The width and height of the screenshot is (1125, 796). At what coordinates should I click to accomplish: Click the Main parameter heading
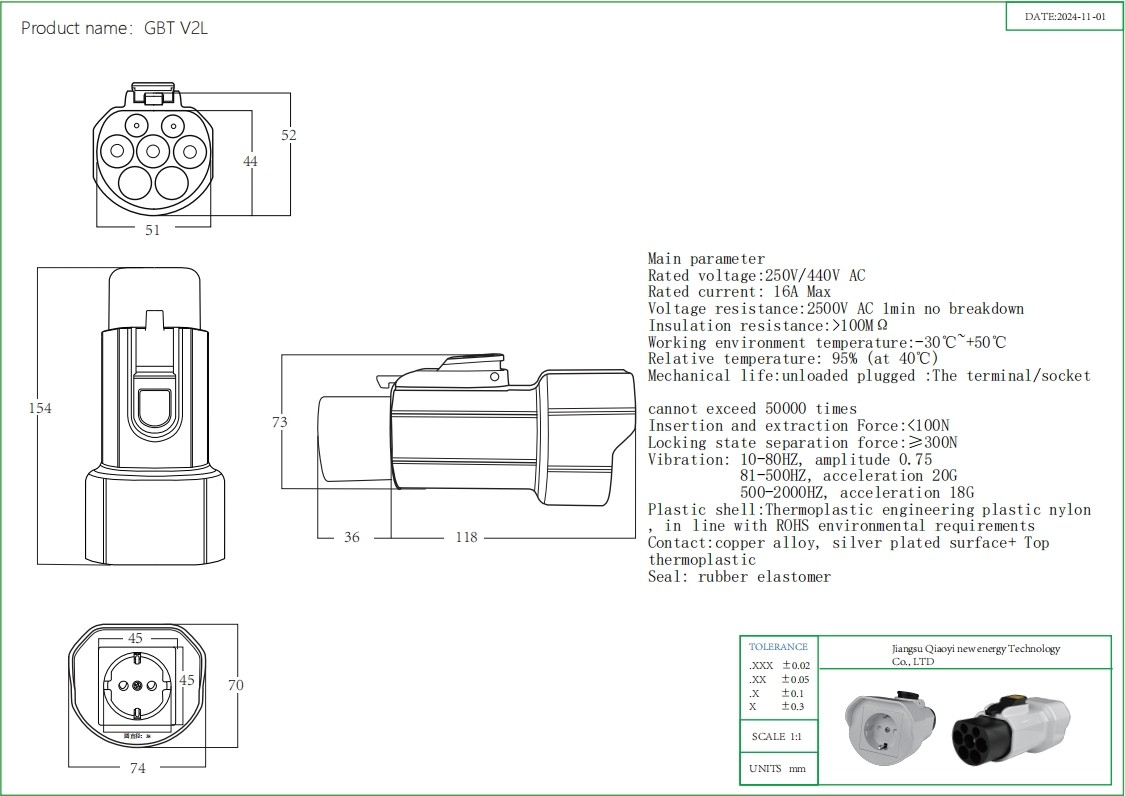click(706, 259)
